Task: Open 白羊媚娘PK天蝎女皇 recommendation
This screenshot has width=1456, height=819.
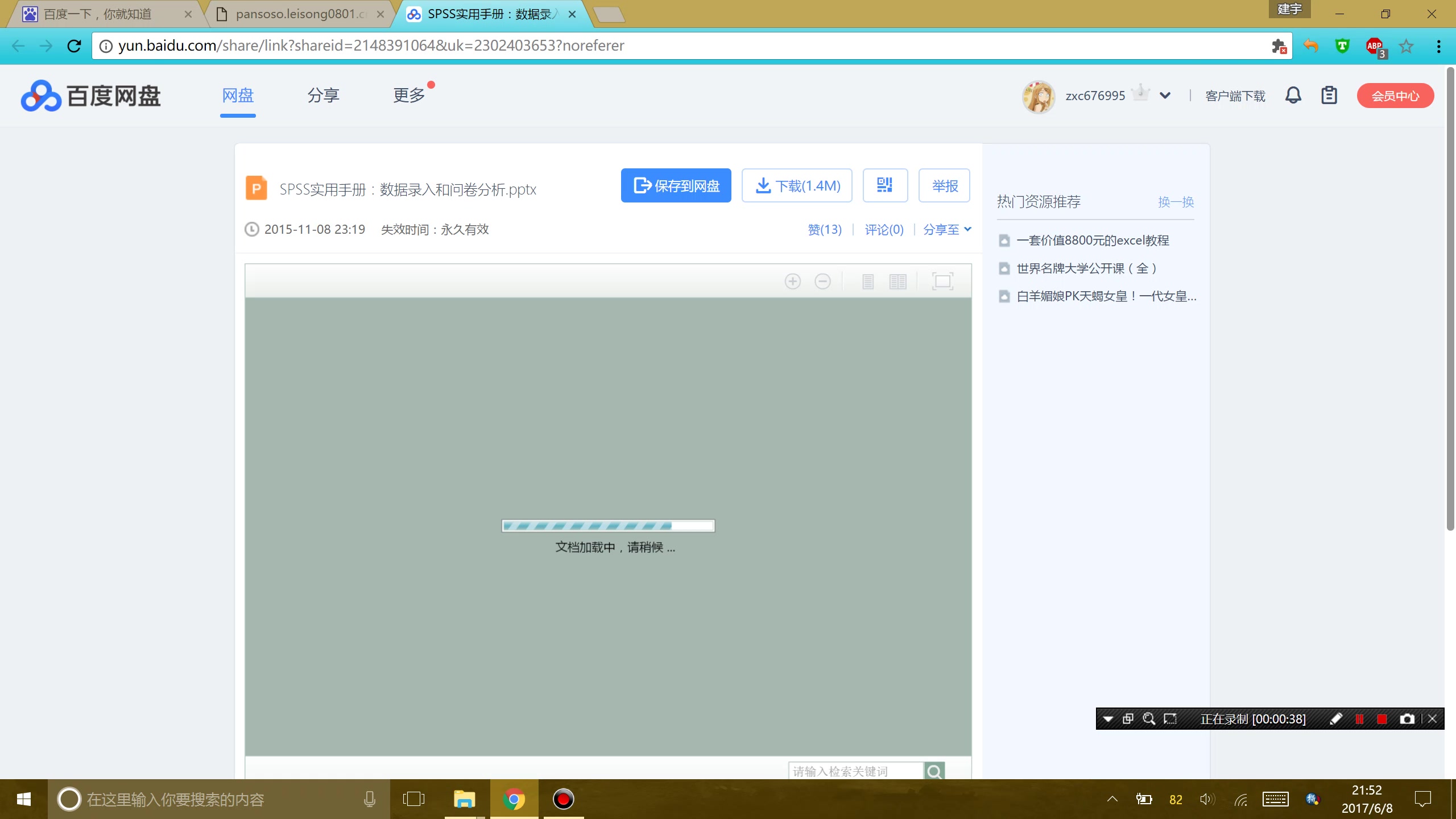Action: click(1106, 296)
